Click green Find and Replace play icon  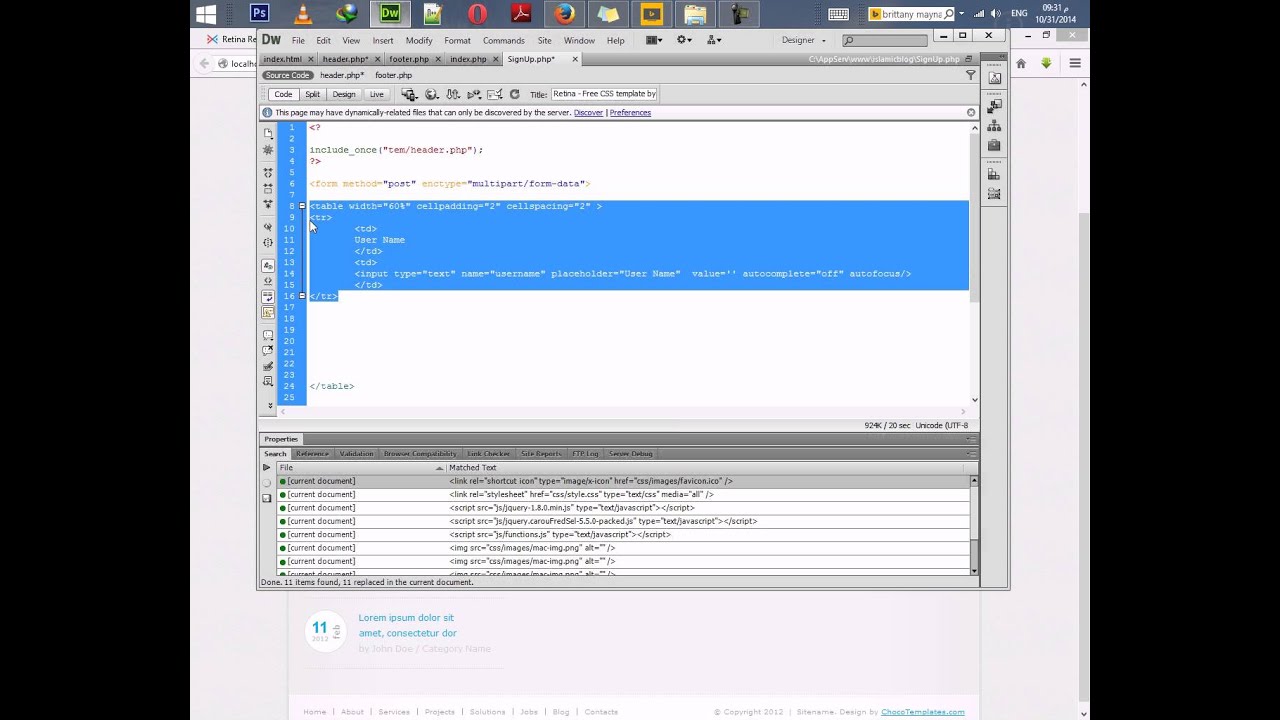pyautogui.click(x=266, y=468)
